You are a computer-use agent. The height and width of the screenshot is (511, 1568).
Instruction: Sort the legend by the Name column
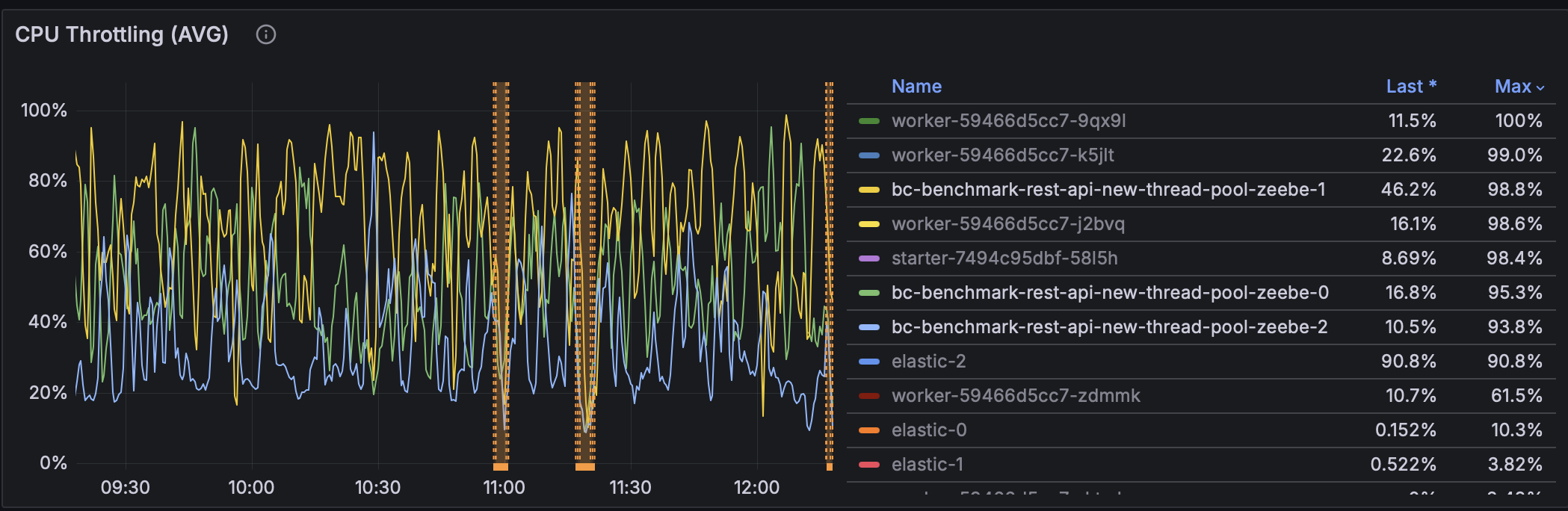coord(916,87)
